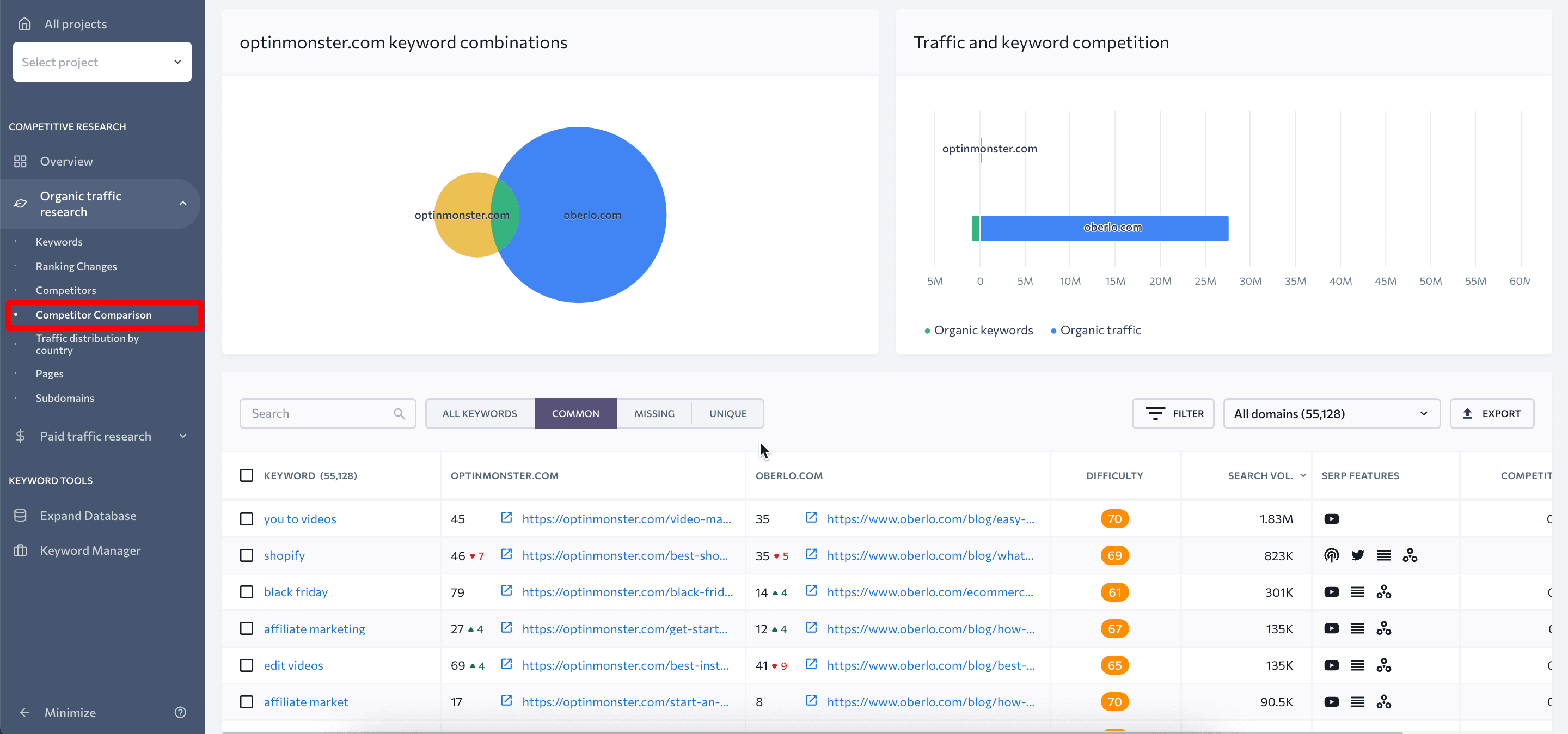Image resolution: width=1568 pixels, height=734 pixels.
Task: Open the Ranking Changes menu item
Action: 76,267
